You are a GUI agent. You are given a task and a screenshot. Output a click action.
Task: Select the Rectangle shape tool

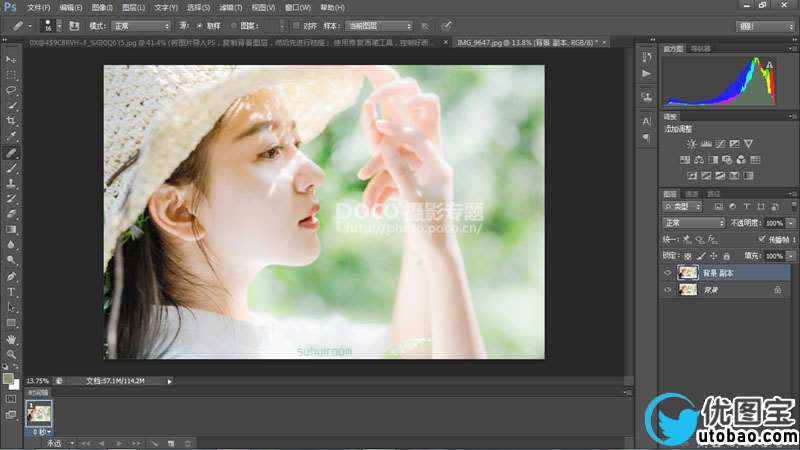point(11,323)
